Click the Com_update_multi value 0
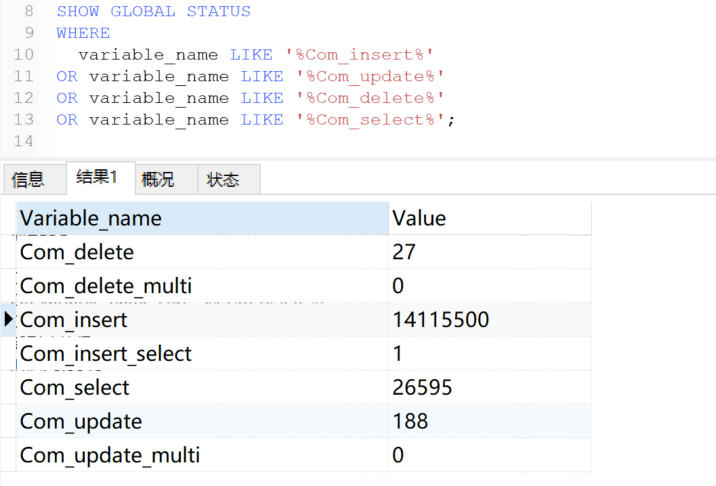Viewport: 716px width, 486px height. pos(490,455)
